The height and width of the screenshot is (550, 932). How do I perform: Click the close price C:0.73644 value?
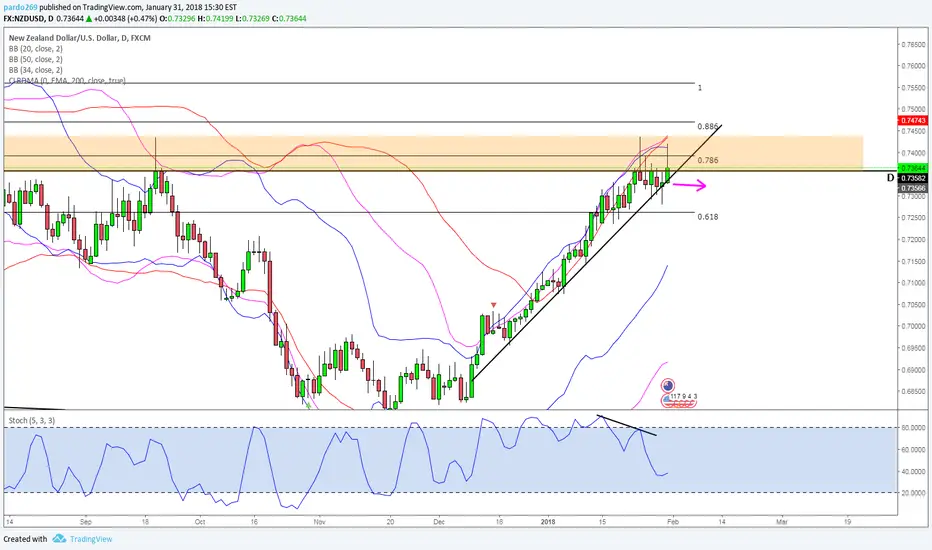289,18
